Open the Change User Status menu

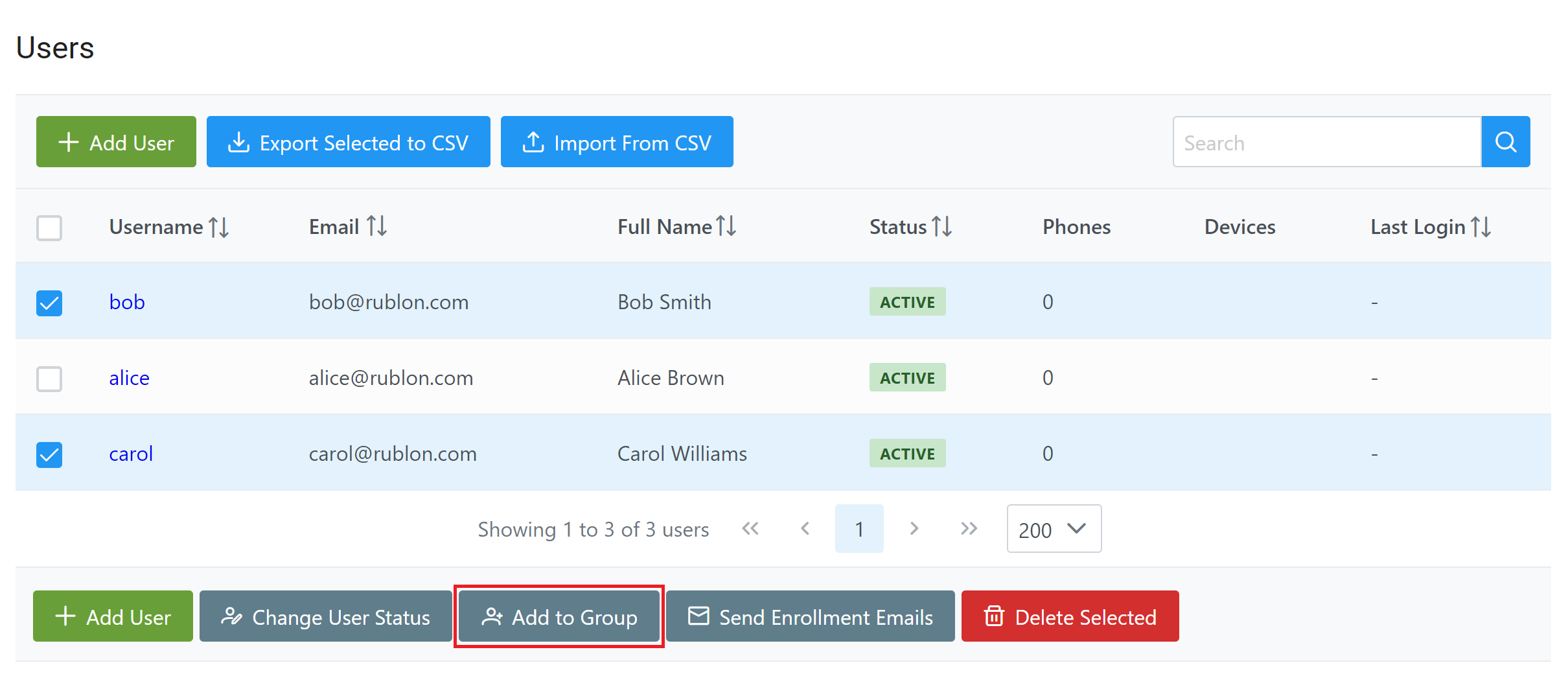pyautogui.click(x=325, y=616)
